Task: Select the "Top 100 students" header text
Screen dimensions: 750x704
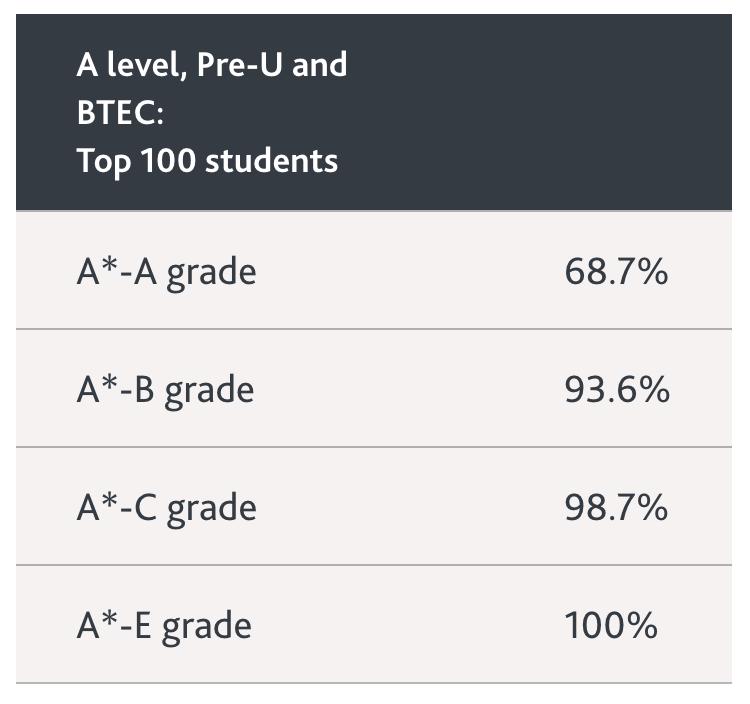Action: tap(207, 160)
